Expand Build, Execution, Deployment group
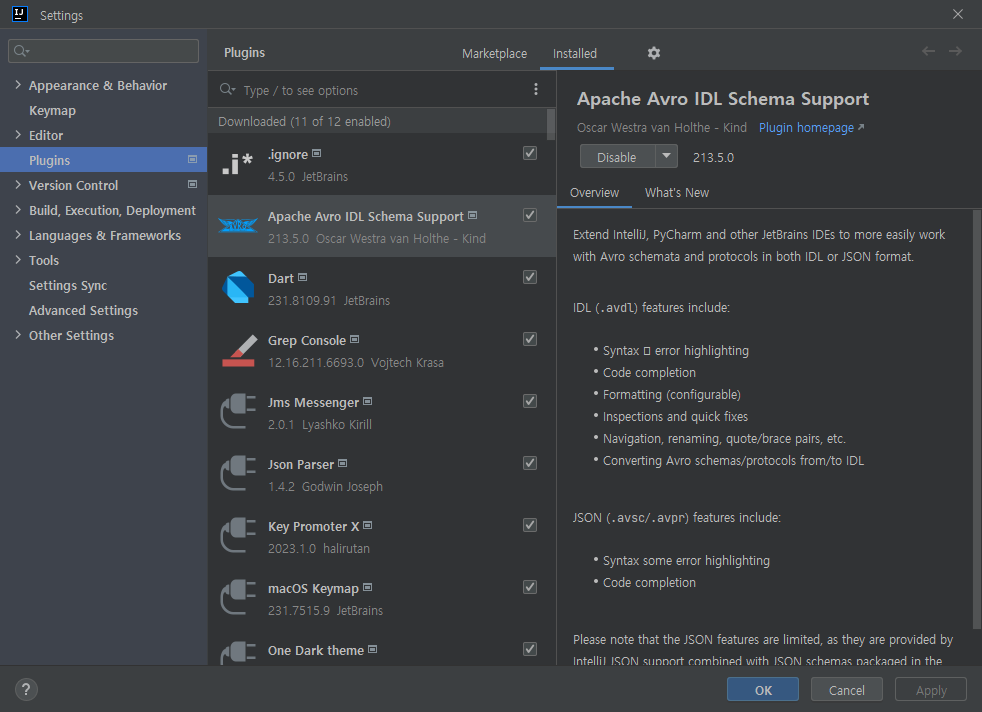 pos(18,210)
